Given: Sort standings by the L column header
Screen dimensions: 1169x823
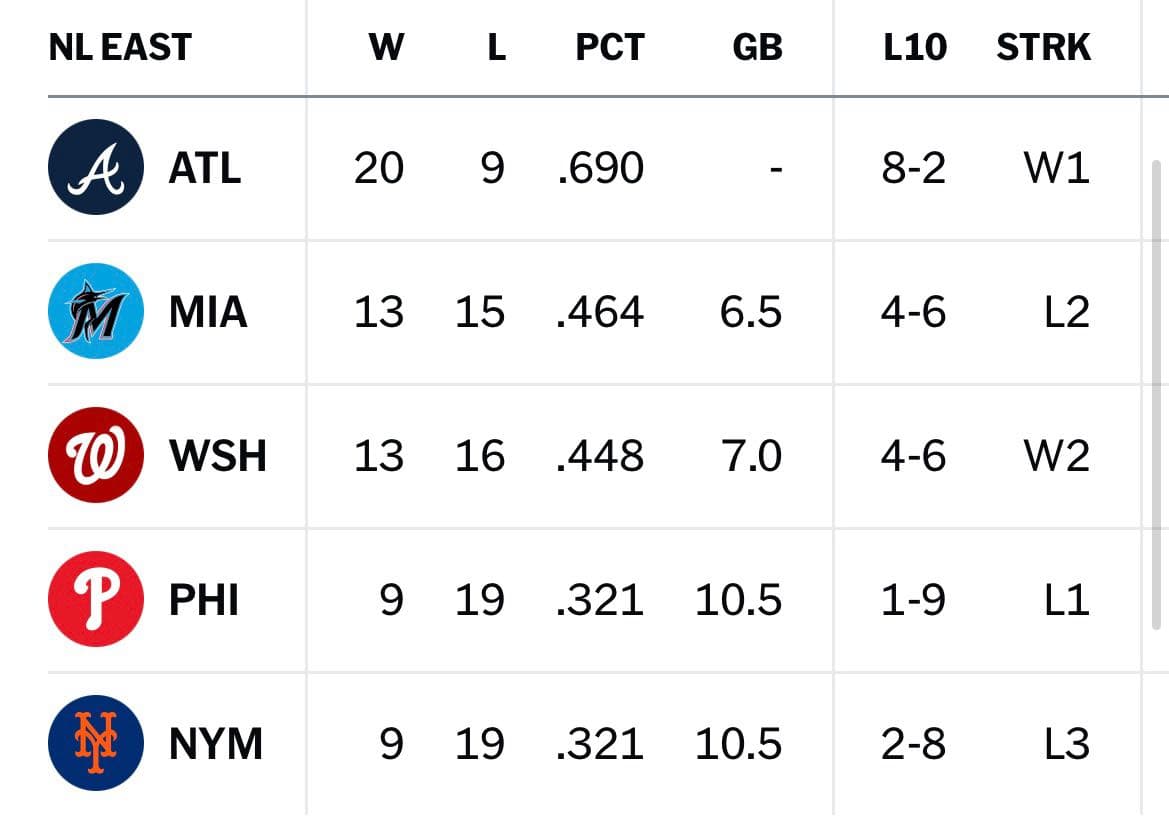Looking at the screenshot, I should (497, 47).
